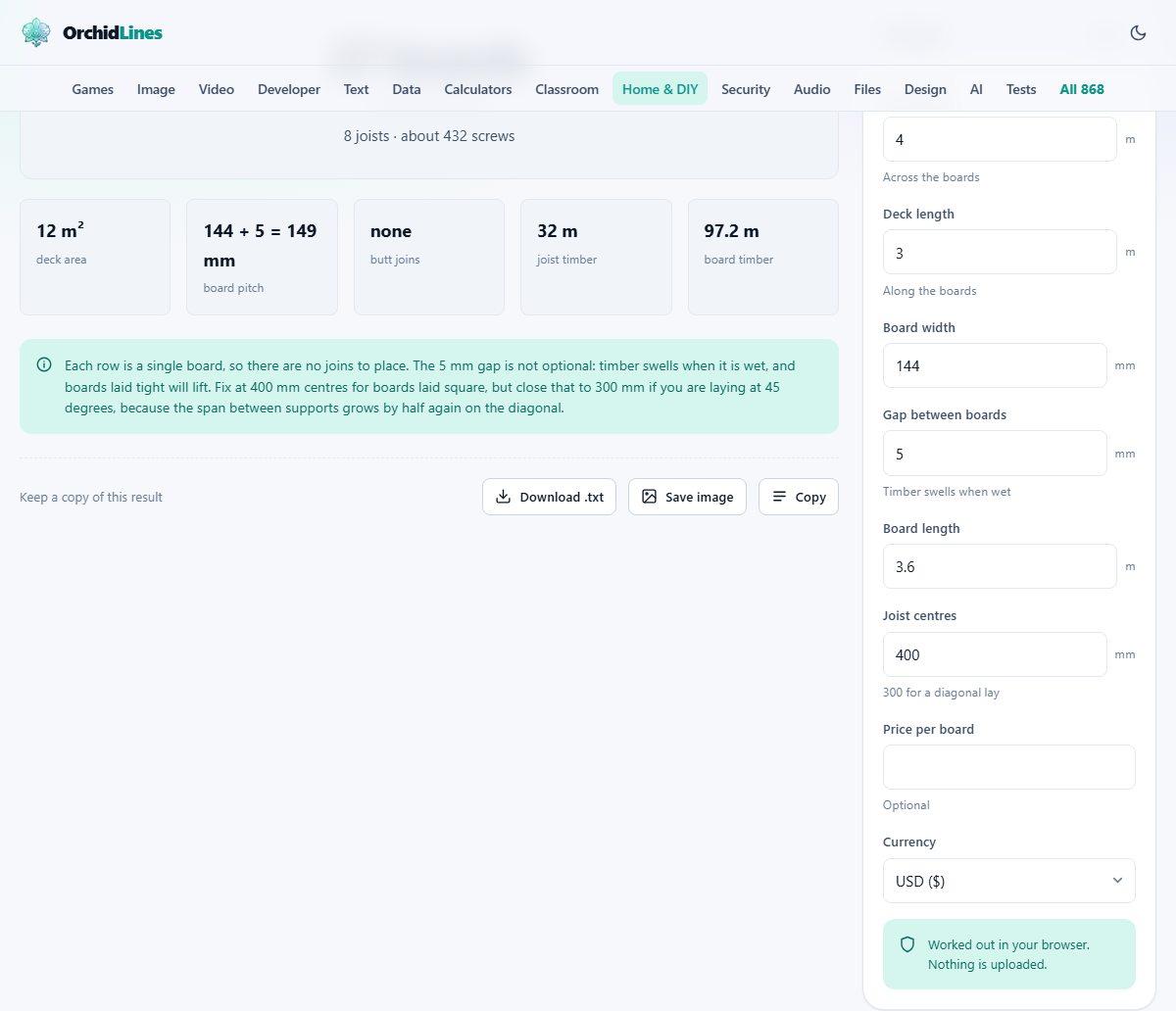1176x1011 pixels.
Task: Edit the Deck length field
Action: (1000, 252)
